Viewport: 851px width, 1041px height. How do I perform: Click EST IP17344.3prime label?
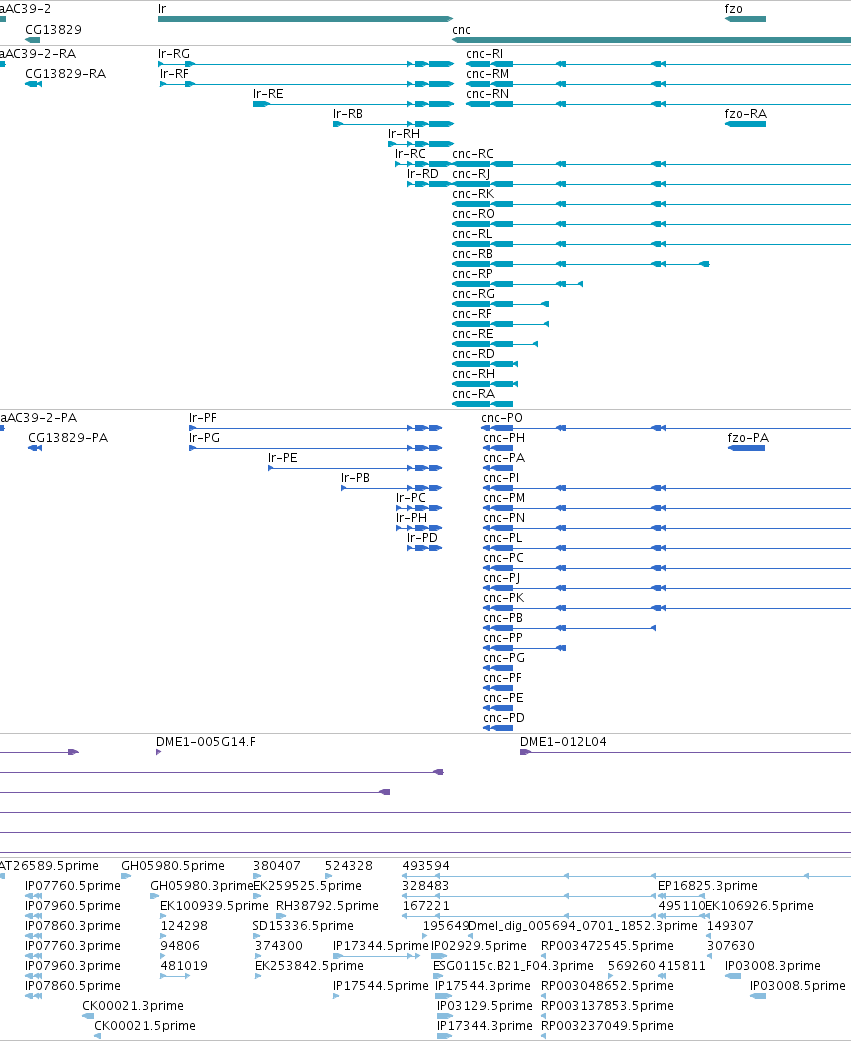(485, 1026)
